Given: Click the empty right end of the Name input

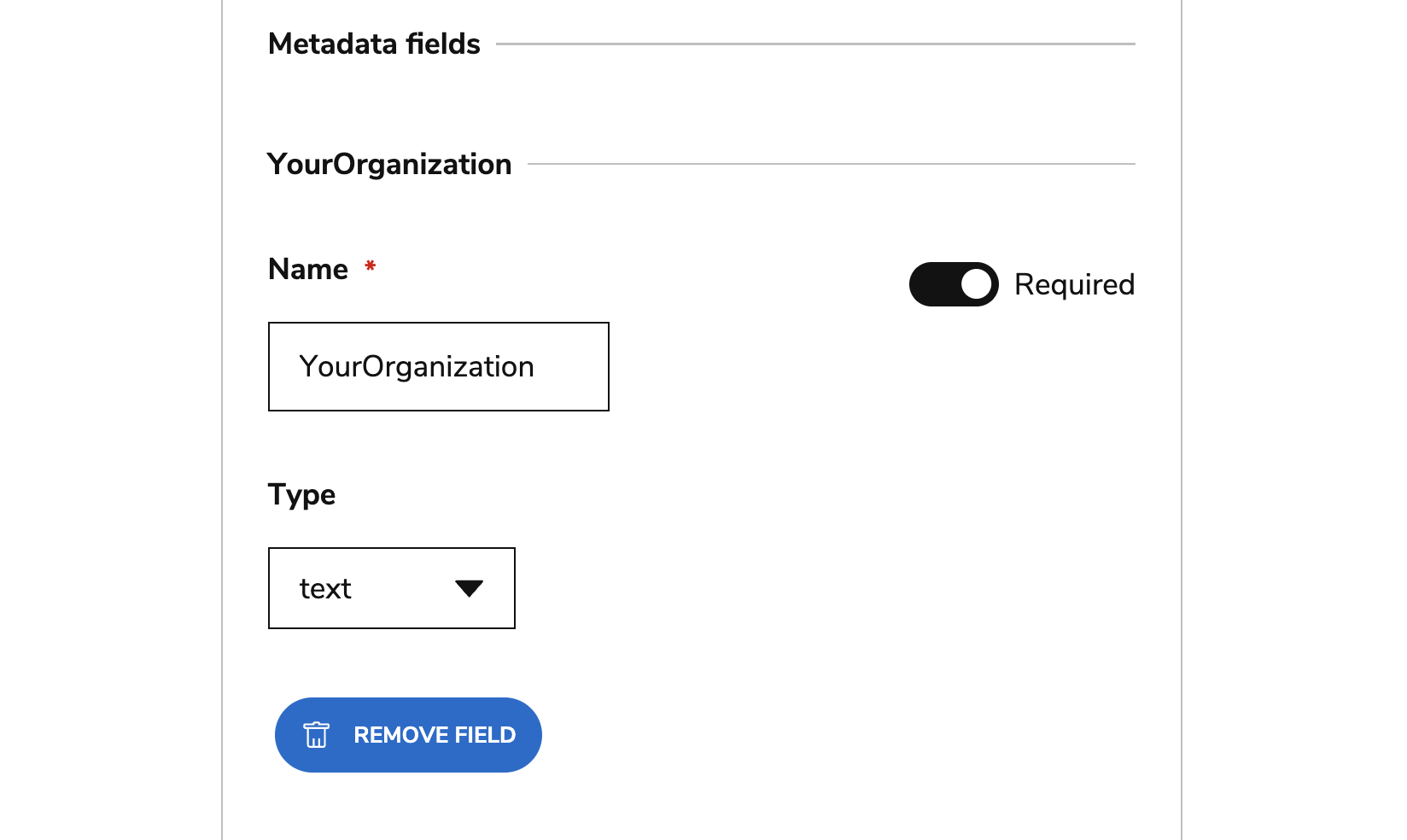Looking at the screenshot, I should tap(576, 366).
